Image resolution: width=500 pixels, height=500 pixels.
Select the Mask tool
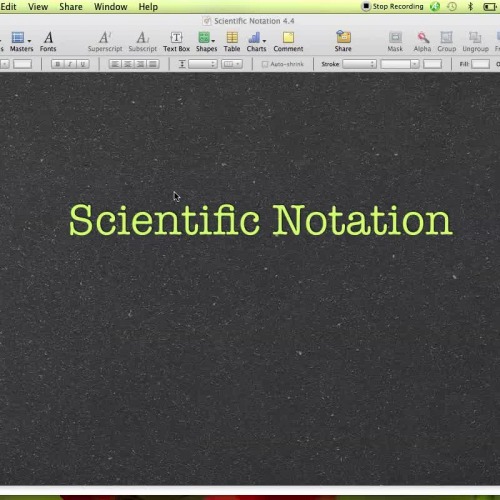[x=395, y=41]
